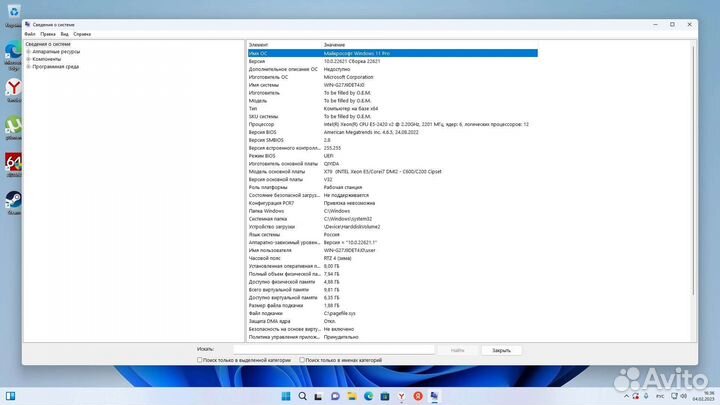This screenshot has height=405, width=720.
Task: Expand the 'Аппаратные ресурсы' tree node
Action: [28, 52]
